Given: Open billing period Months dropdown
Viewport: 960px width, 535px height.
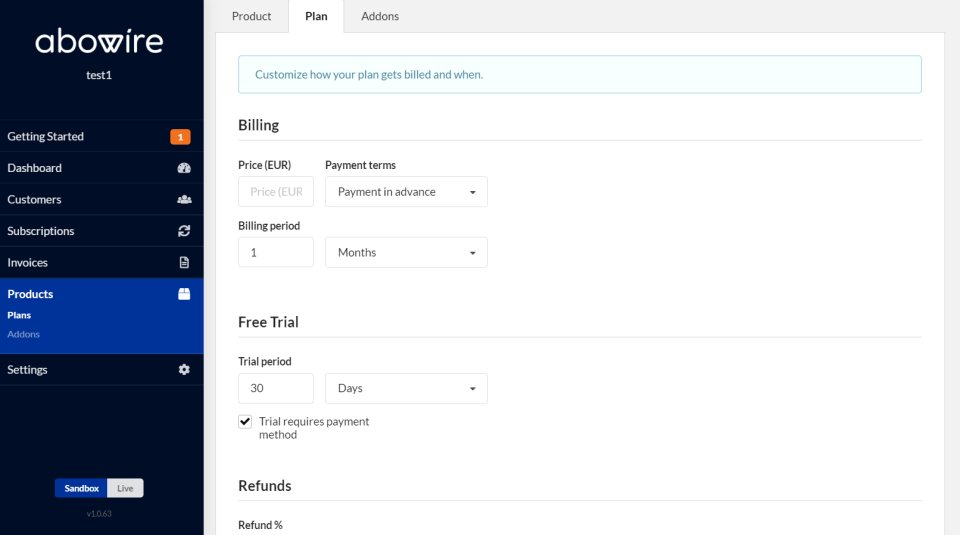Looking at the screenshot, I should pyautogui.click(x=406, y=252).
